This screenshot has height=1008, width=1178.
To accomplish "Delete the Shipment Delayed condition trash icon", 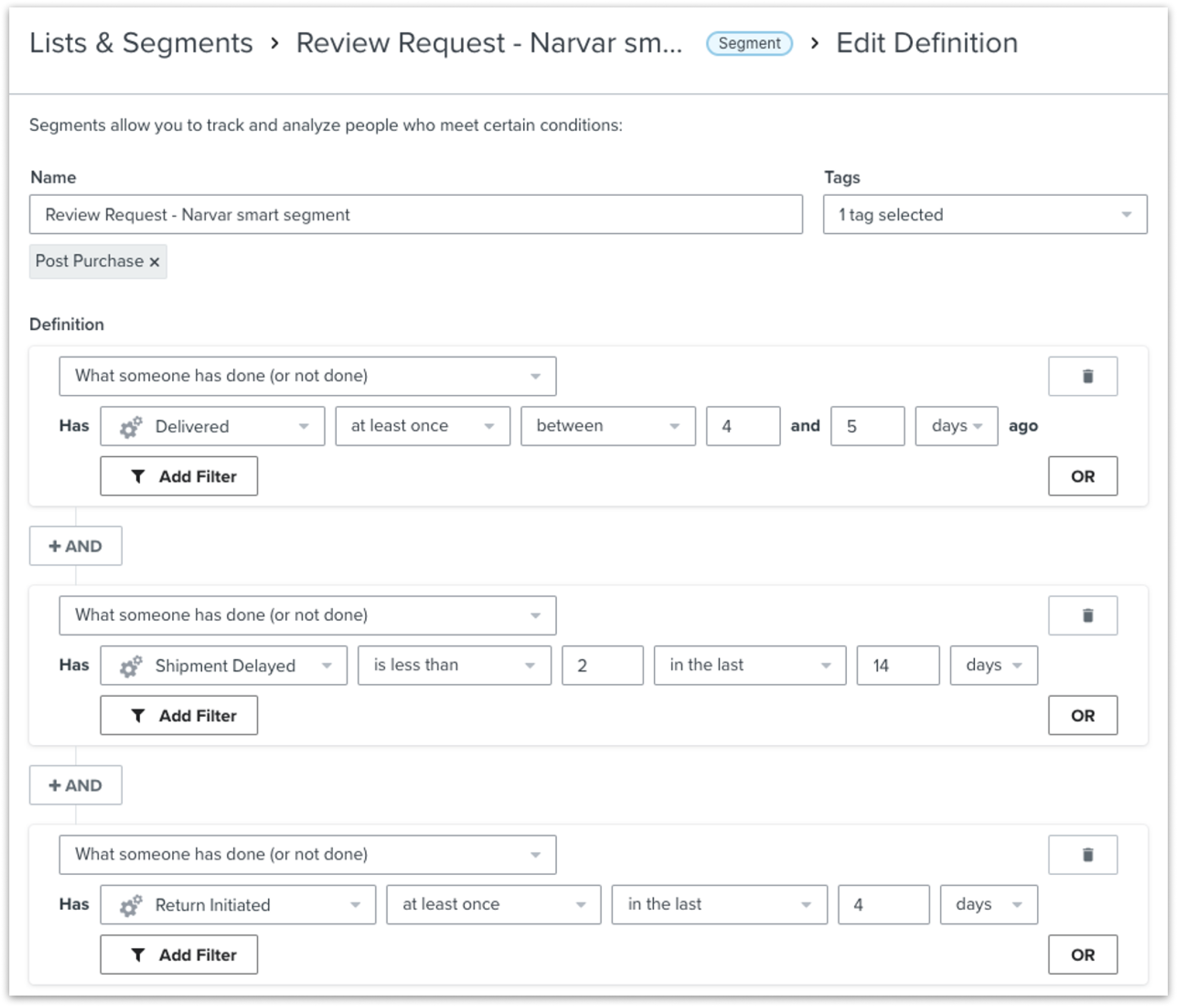I will pyautogui.click(x=1082, y=615).
